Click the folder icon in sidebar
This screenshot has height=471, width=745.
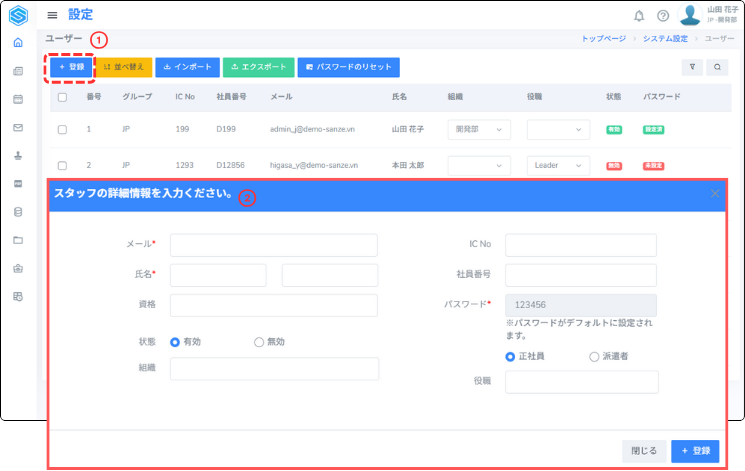[x=18, y=240]
